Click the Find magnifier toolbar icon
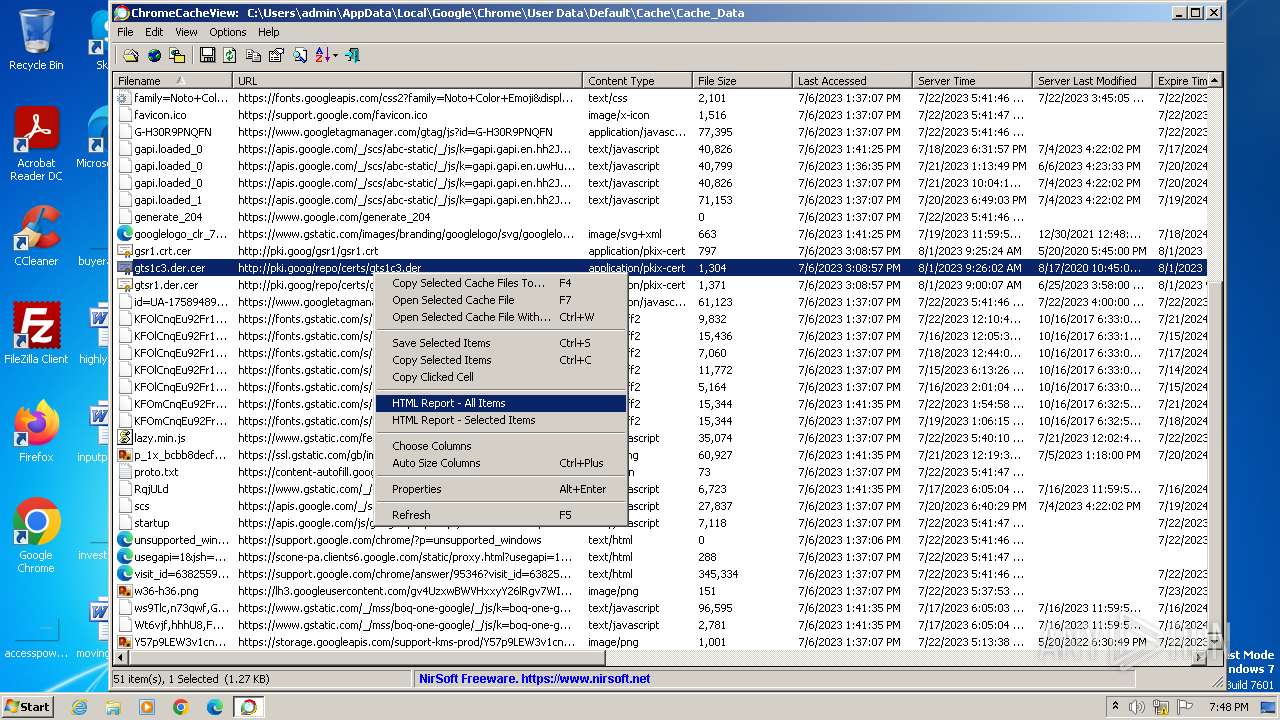Screen dimensions: 1280x720 click(300, 55)
